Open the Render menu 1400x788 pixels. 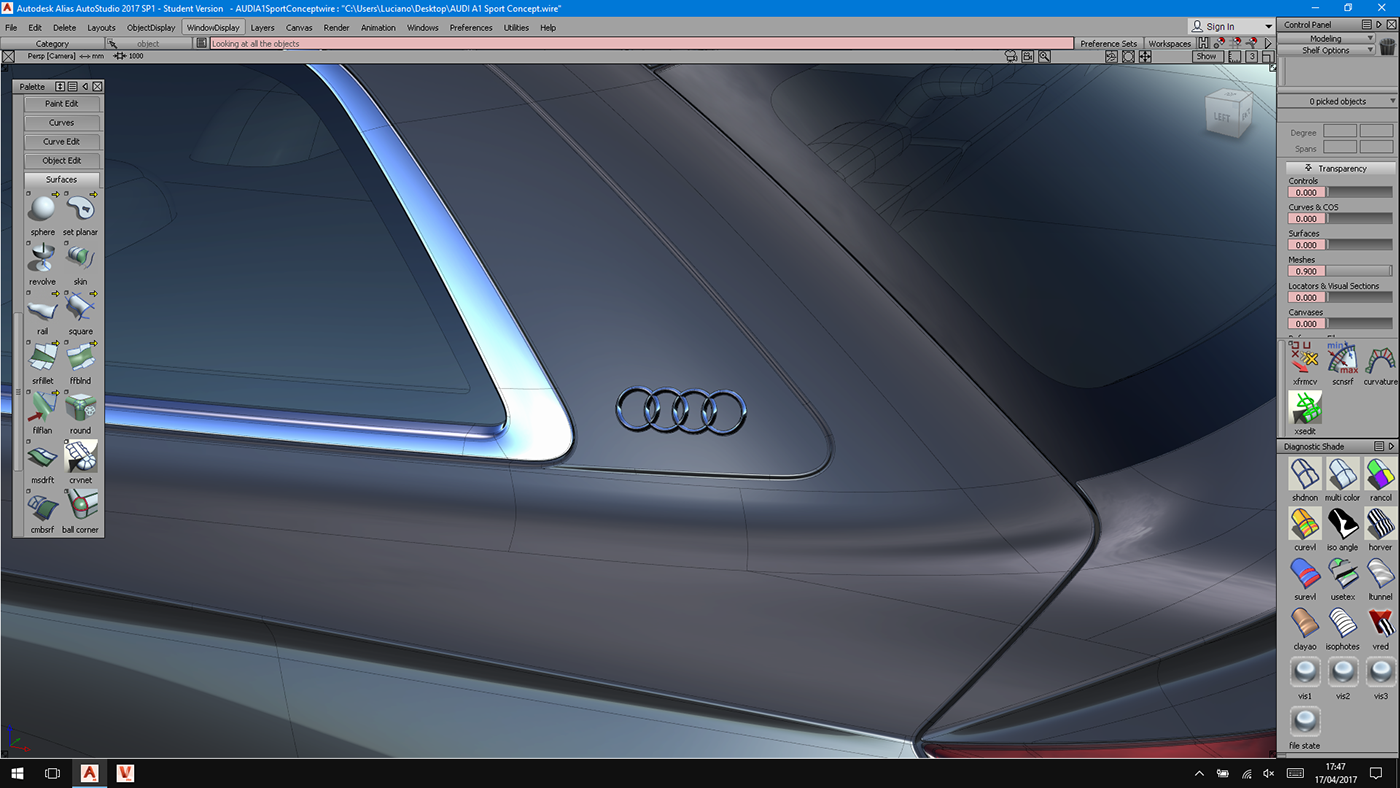click(x=337, y=28)
